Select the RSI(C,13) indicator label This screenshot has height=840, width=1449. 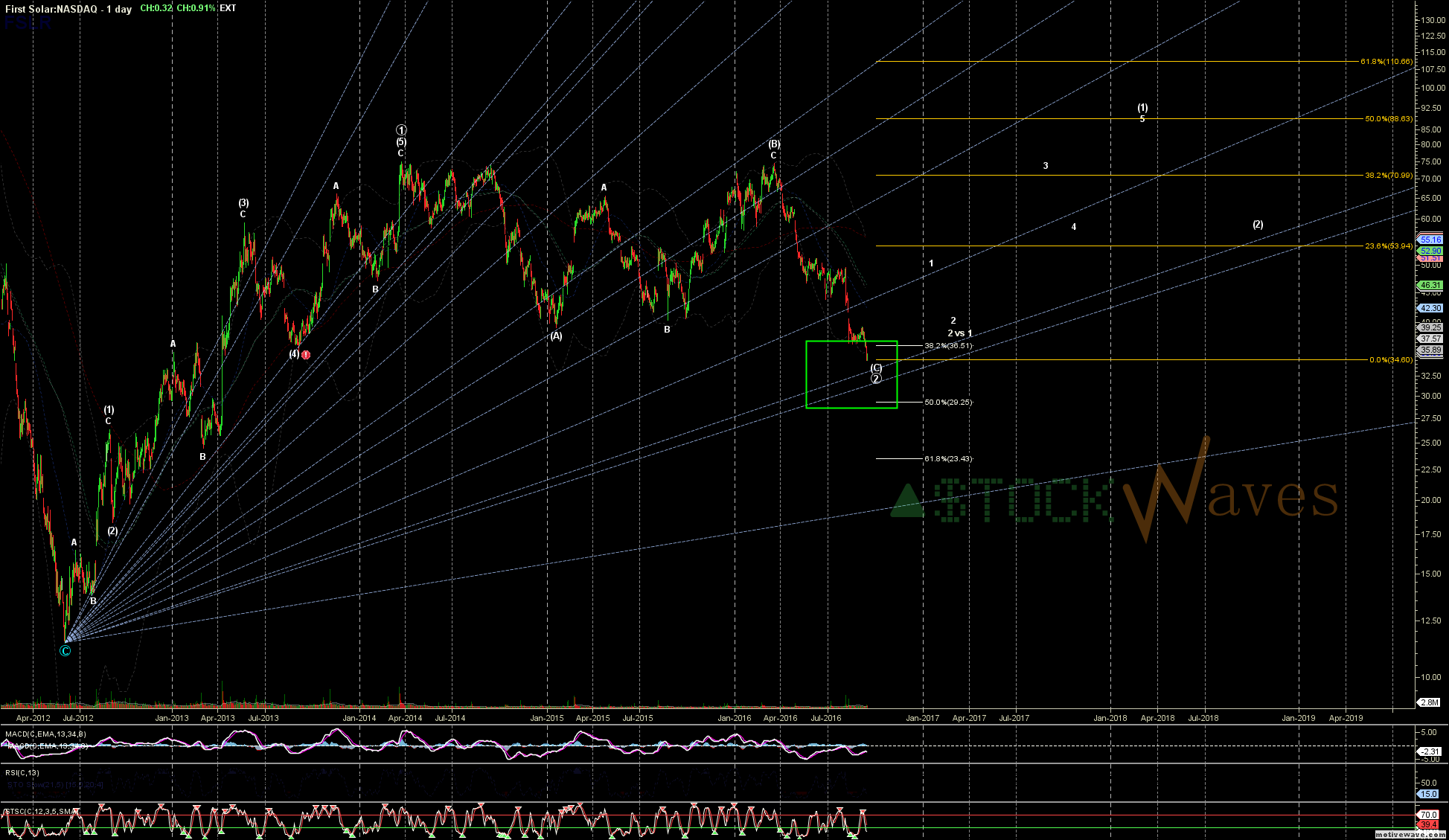(x=22, y=773)
